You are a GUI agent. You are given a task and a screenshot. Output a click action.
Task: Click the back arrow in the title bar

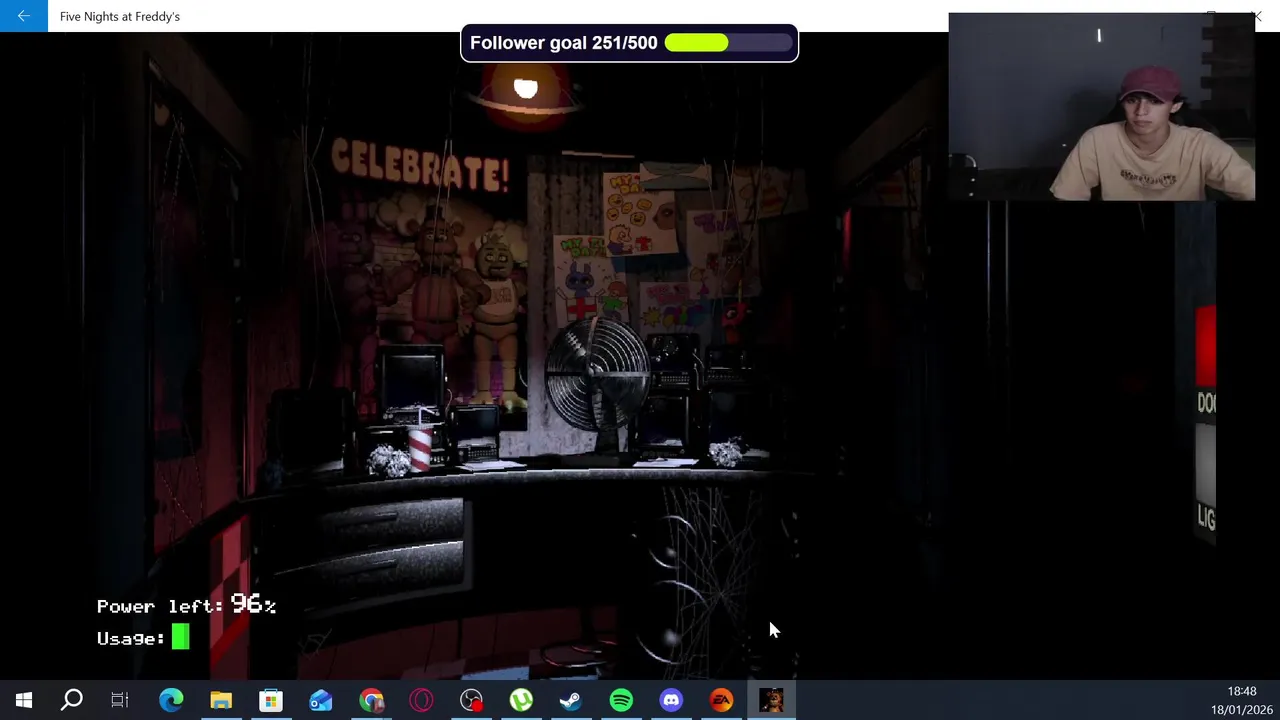[x=23, y=16]
